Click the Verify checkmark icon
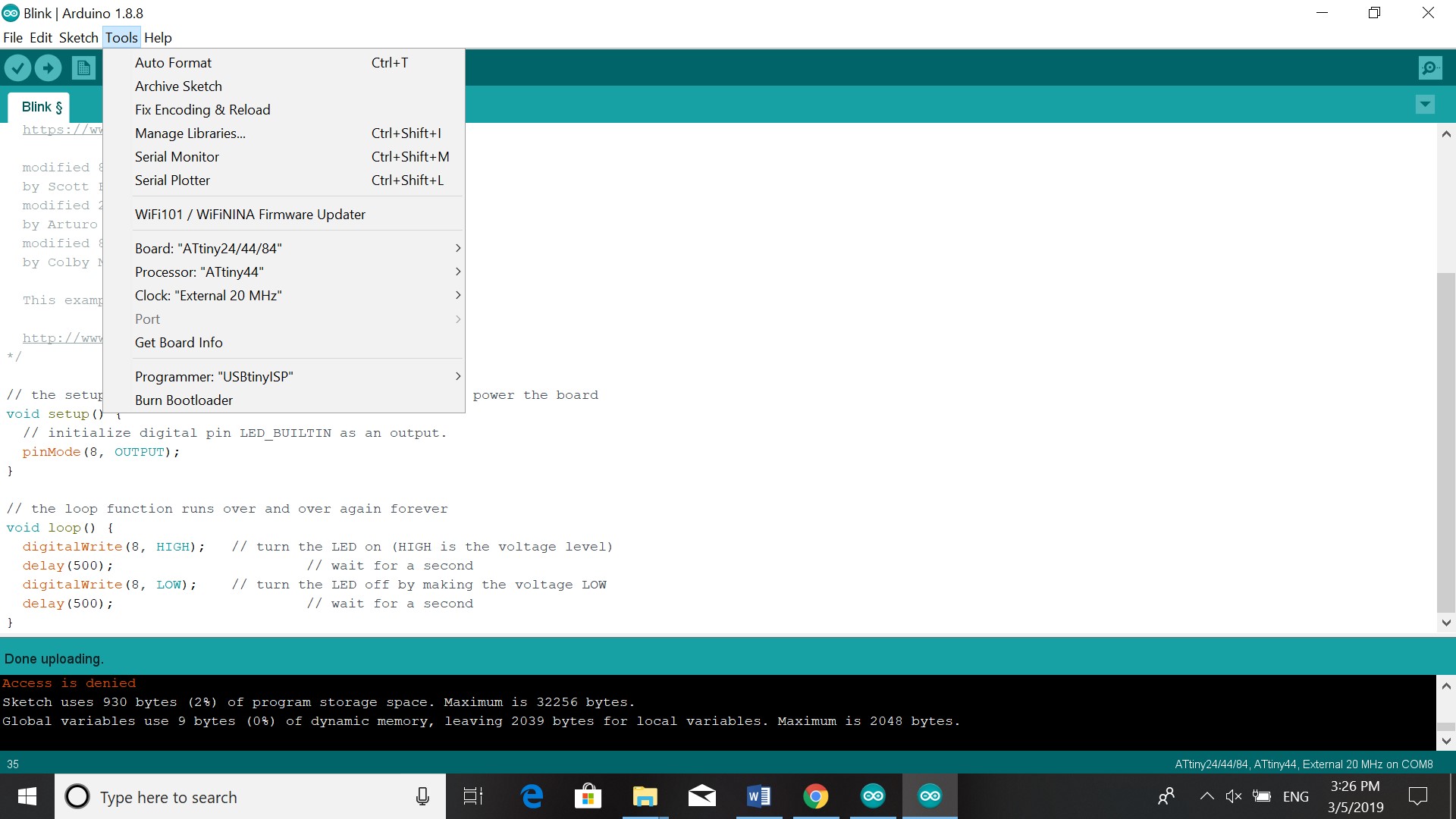This screenshot has width=1456, height=819. pyautogui.click(x=17, y=68)
